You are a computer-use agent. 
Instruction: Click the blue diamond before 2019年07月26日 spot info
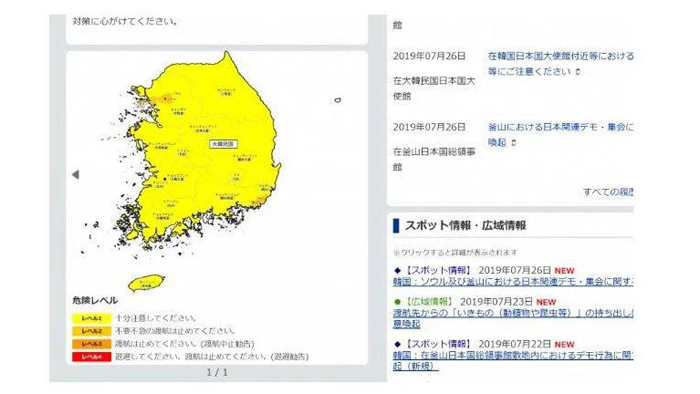(x=397, y=270)
